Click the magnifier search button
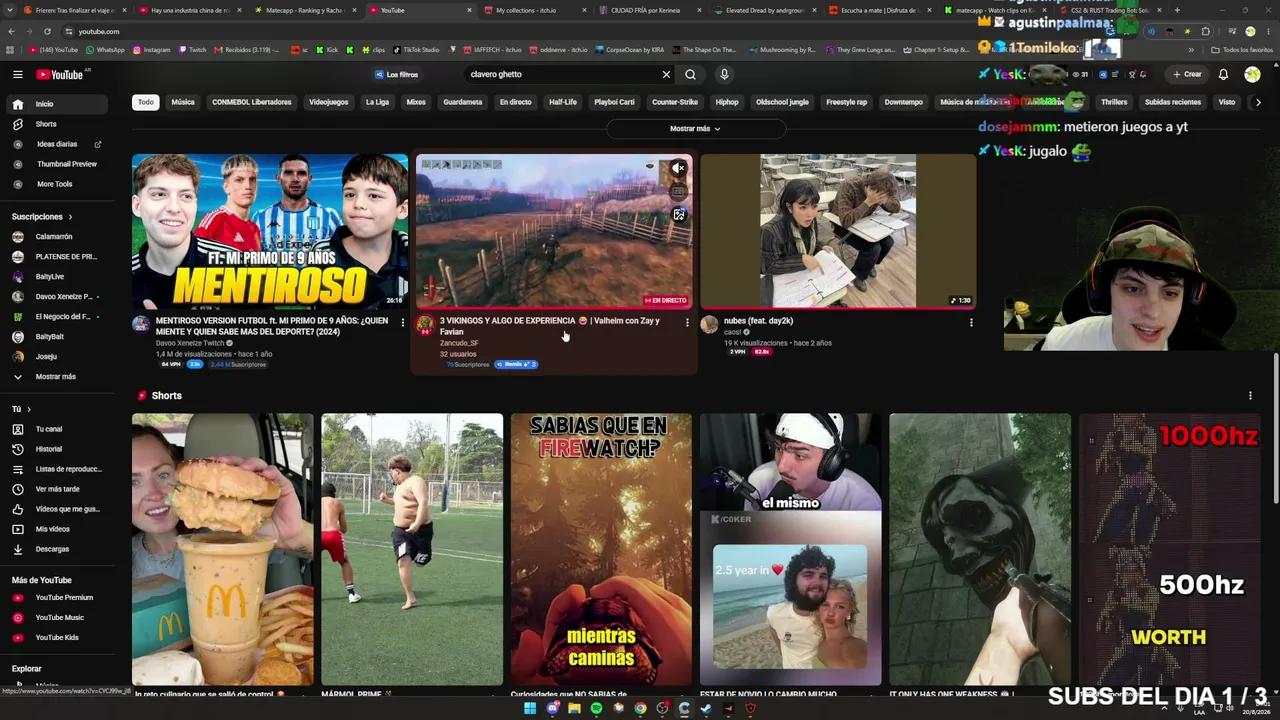 point(690,74)
